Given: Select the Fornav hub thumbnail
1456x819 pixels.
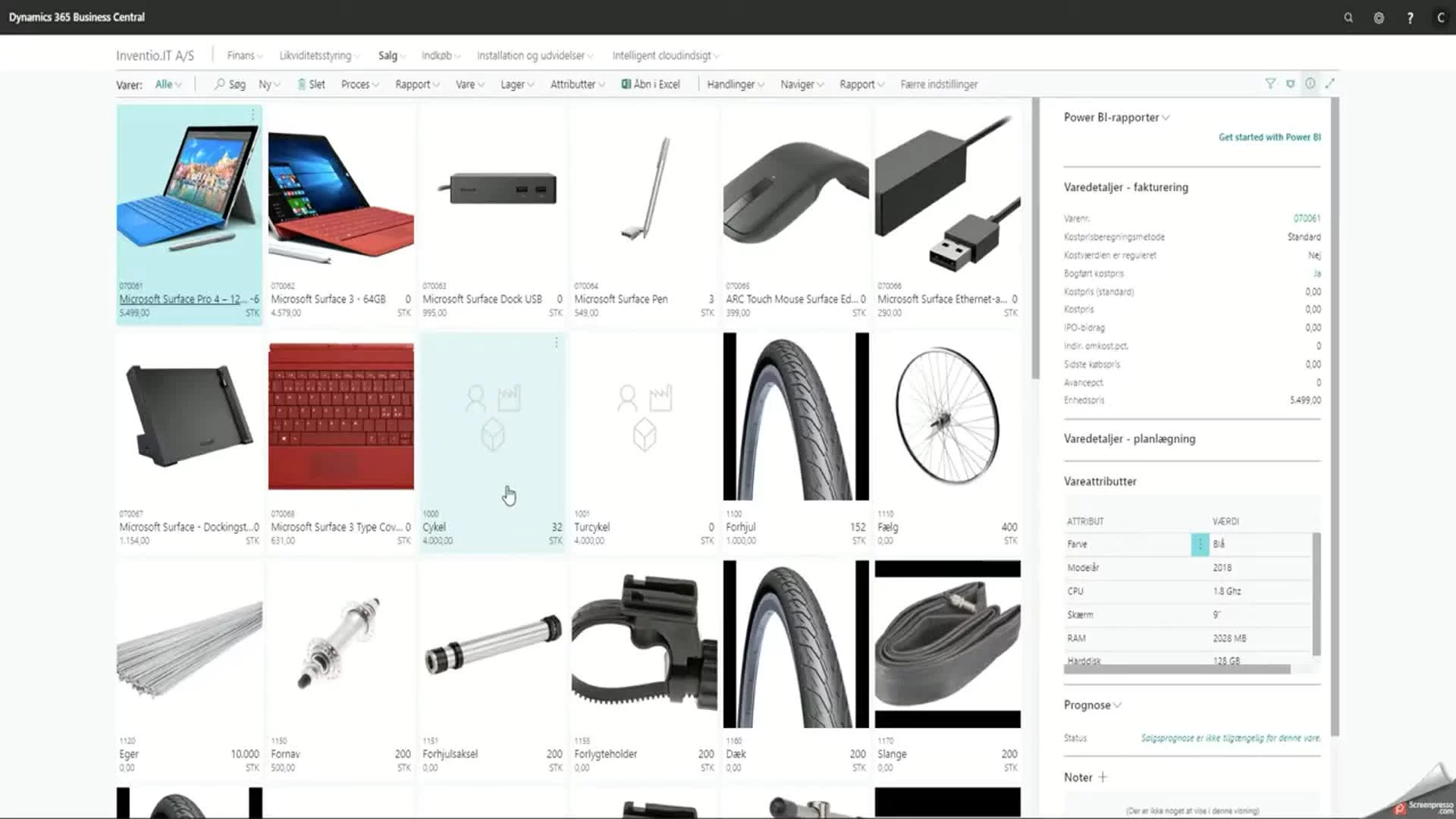Looking at the screenshot, I should pos(341,645).
